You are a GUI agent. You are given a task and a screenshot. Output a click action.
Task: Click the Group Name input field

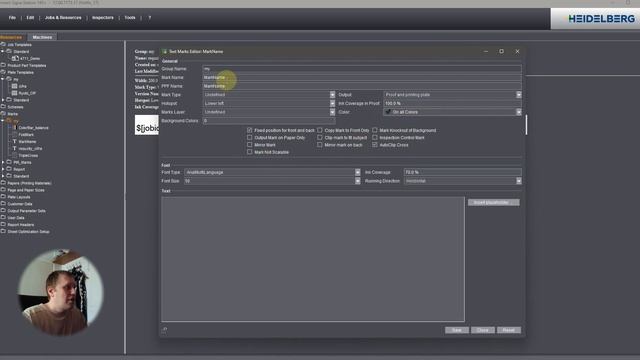(362, 69)
